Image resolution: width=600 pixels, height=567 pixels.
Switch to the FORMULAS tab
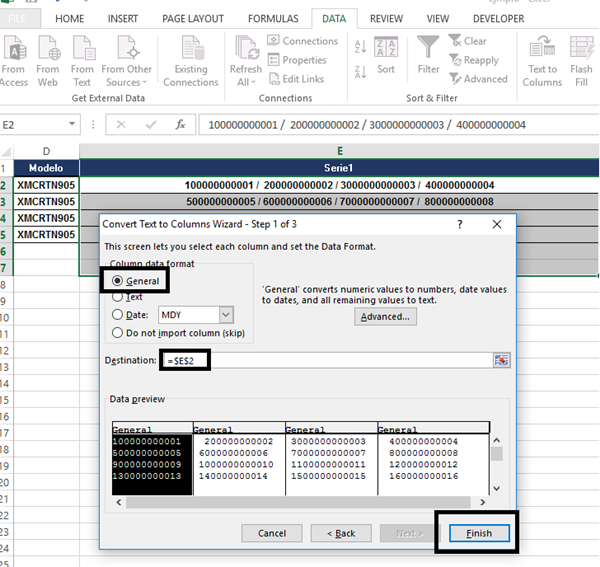[274, 18]
